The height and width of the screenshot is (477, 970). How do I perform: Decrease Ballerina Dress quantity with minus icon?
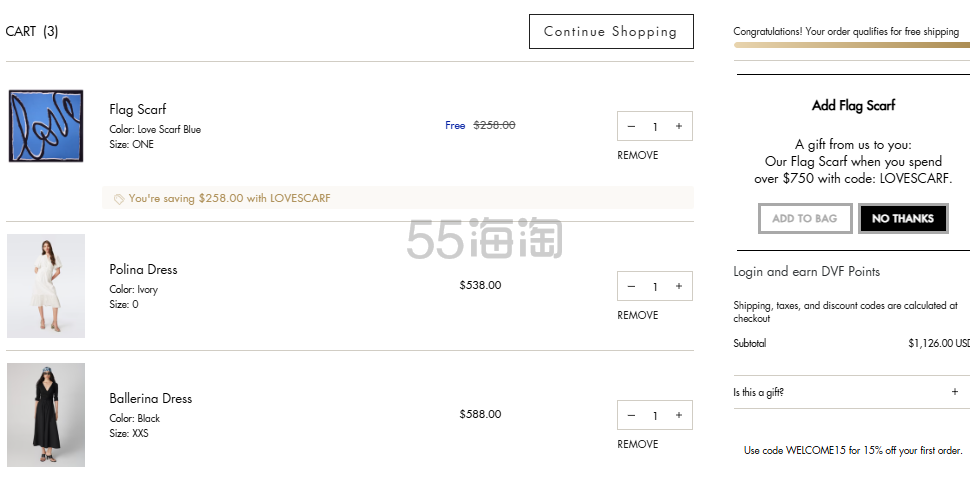(631, 415)
